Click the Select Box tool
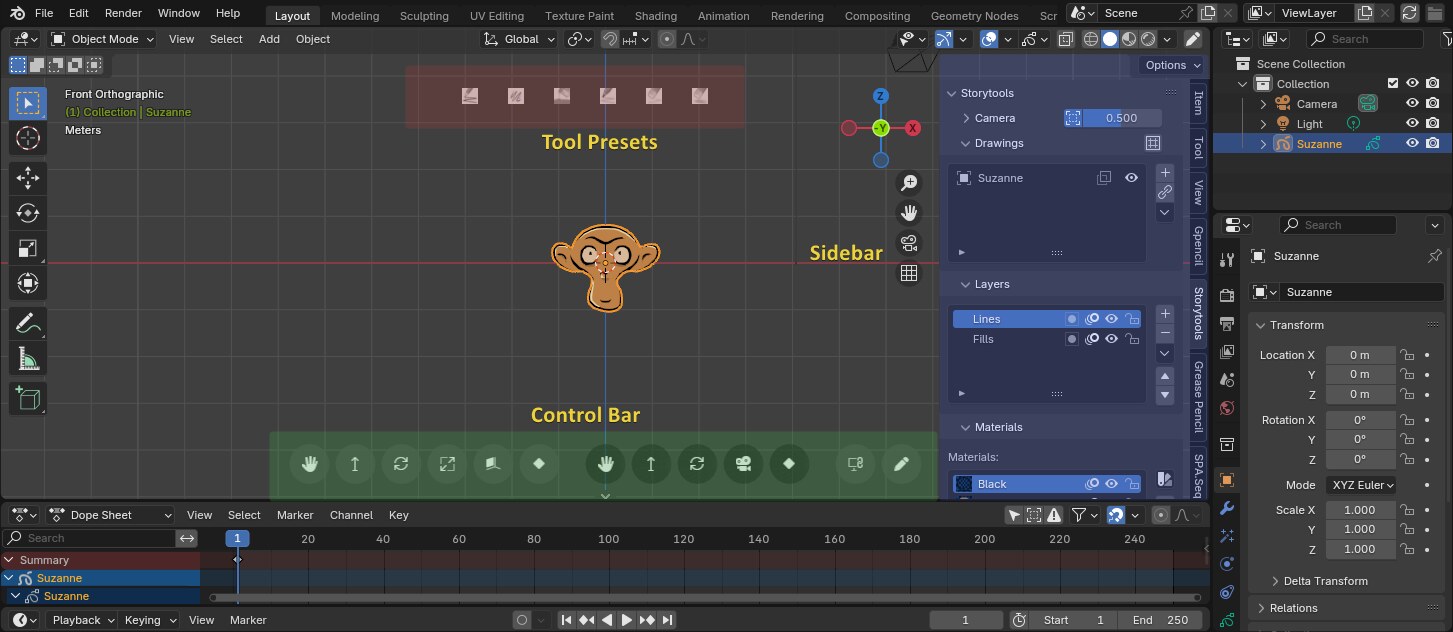Image resolution: width=1453 pixels, height=632 pixels. (28, 104)
